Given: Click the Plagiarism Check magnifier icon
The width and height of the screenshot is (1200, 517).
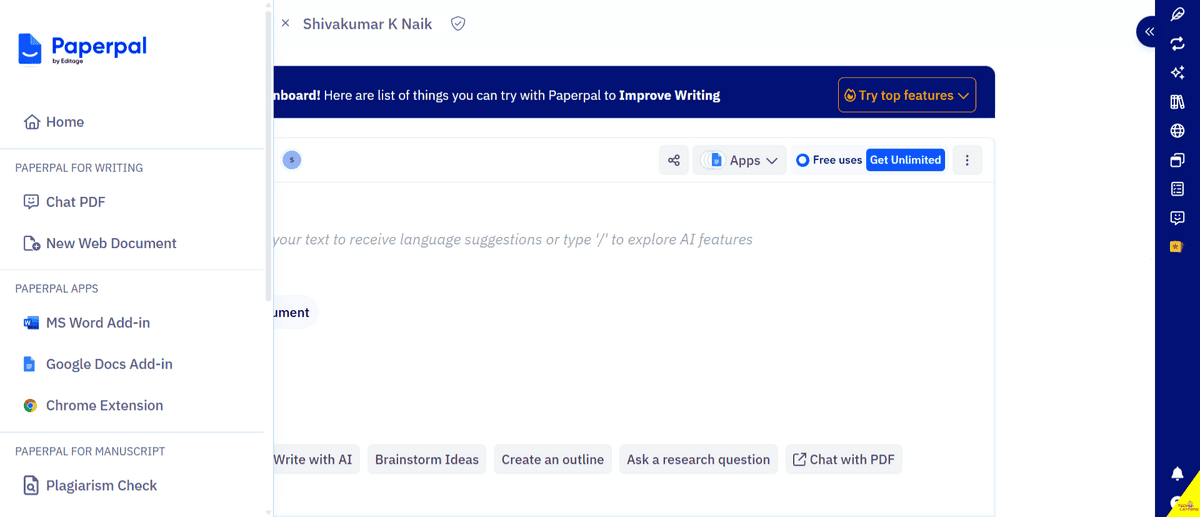Looking at the screenshot, I should tap(31, 486).
